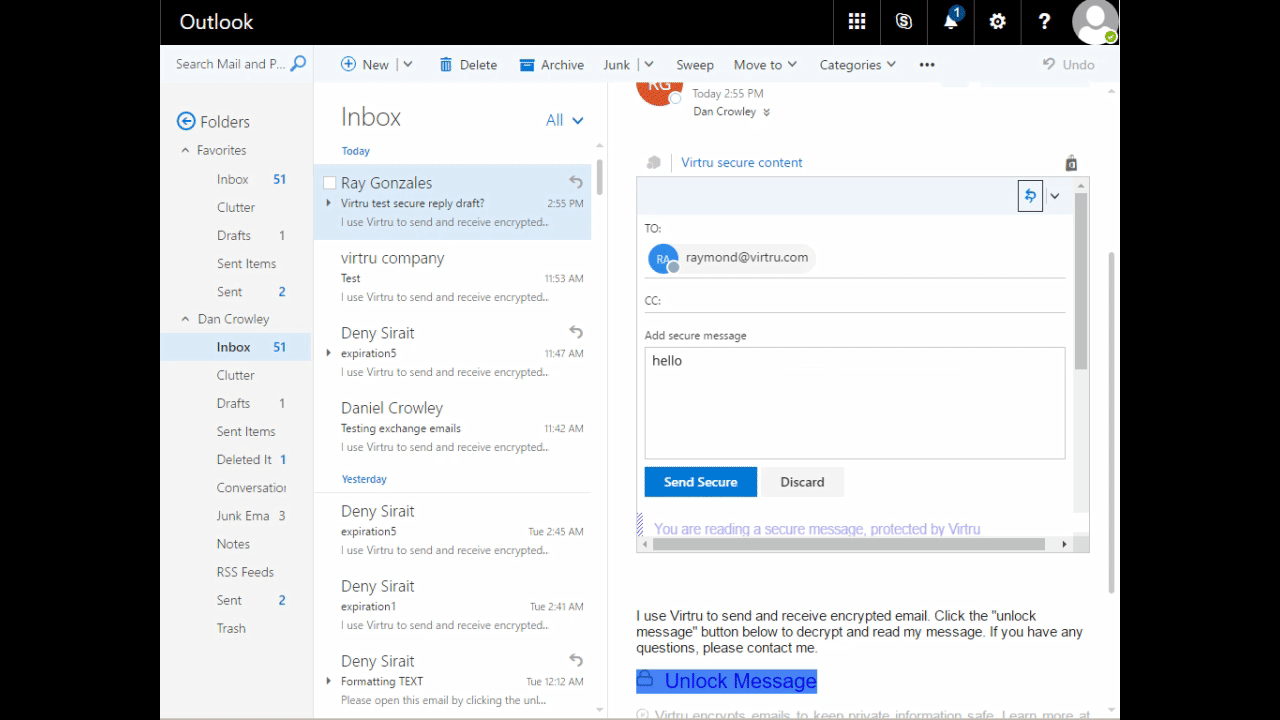This screenshot has width=1280, height=720.
Task: Open the help question mark
Action: [x=1045, y=22]
